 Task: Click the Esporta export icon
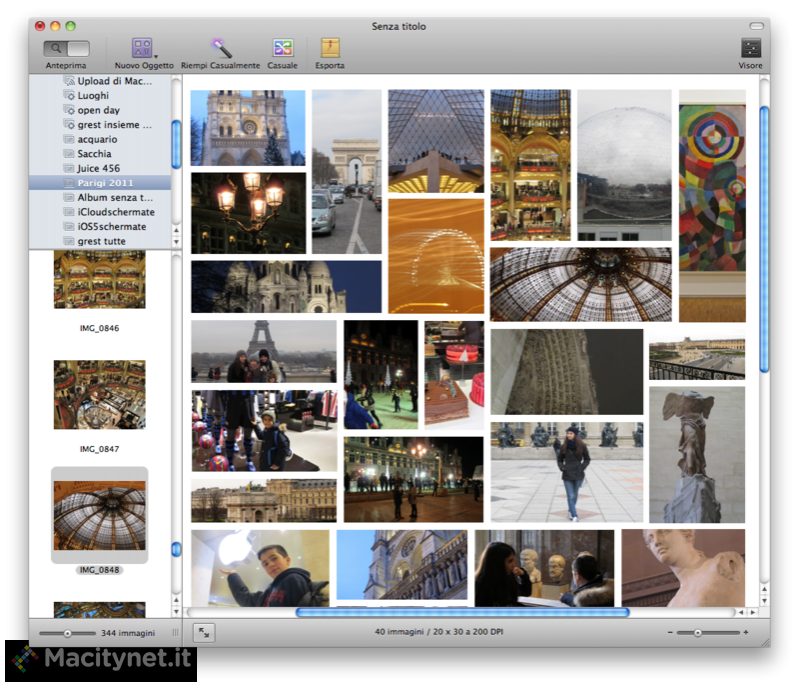point(330,48)
